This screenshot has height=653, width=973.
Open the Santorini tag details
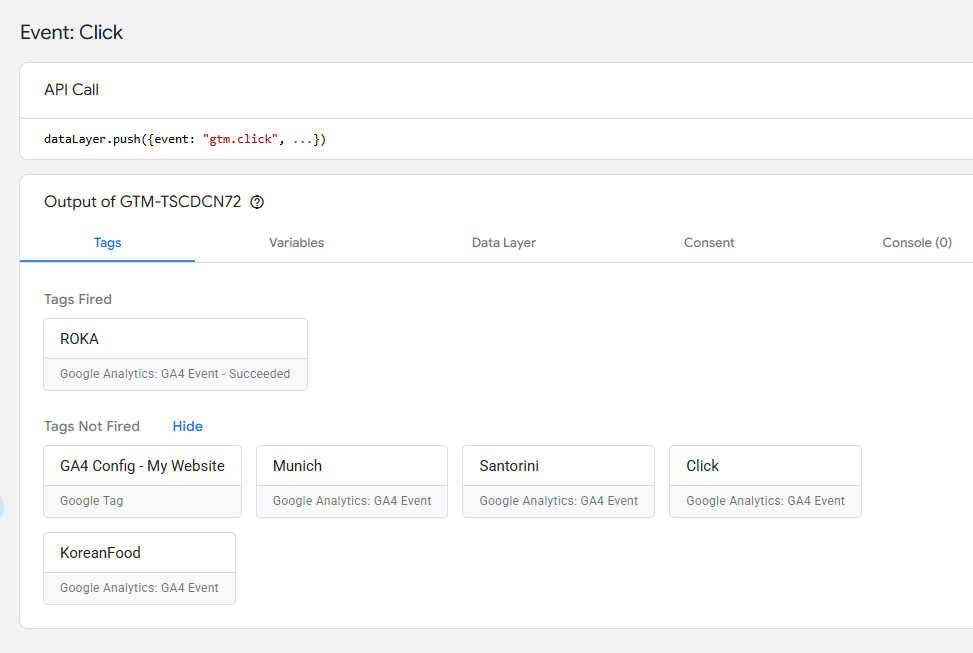558,481
